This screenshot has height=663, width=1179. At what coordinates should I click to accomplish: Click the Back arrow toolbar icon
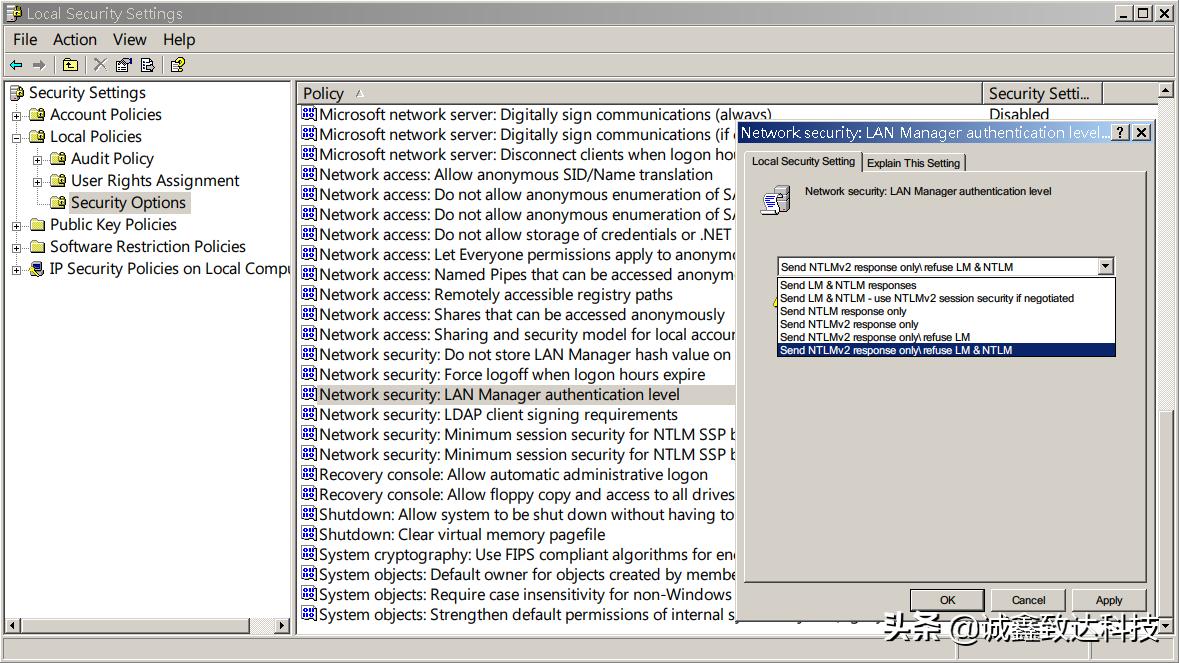click(x=16, y=65)
